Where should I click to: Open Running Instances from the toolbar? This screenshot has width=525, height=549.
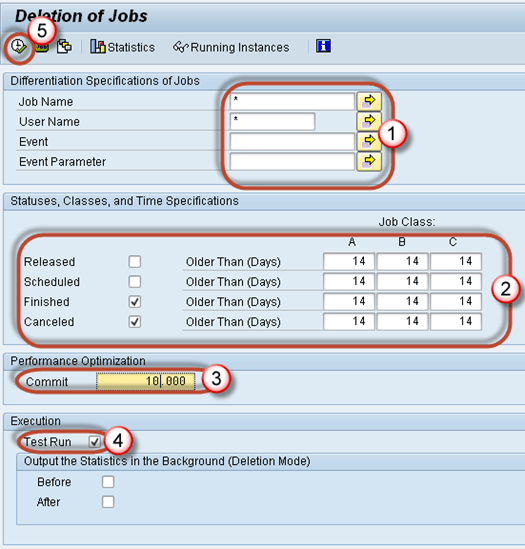point(231,47)
